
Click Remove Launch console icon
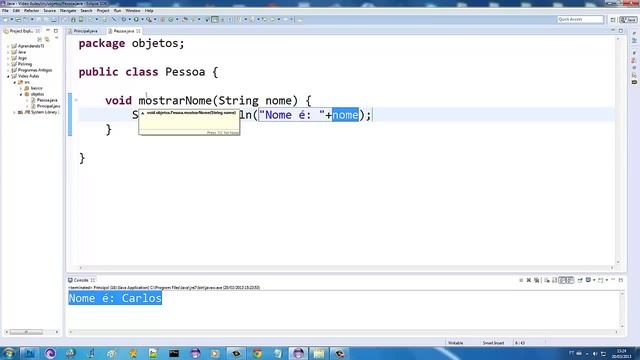coord(529,280)
